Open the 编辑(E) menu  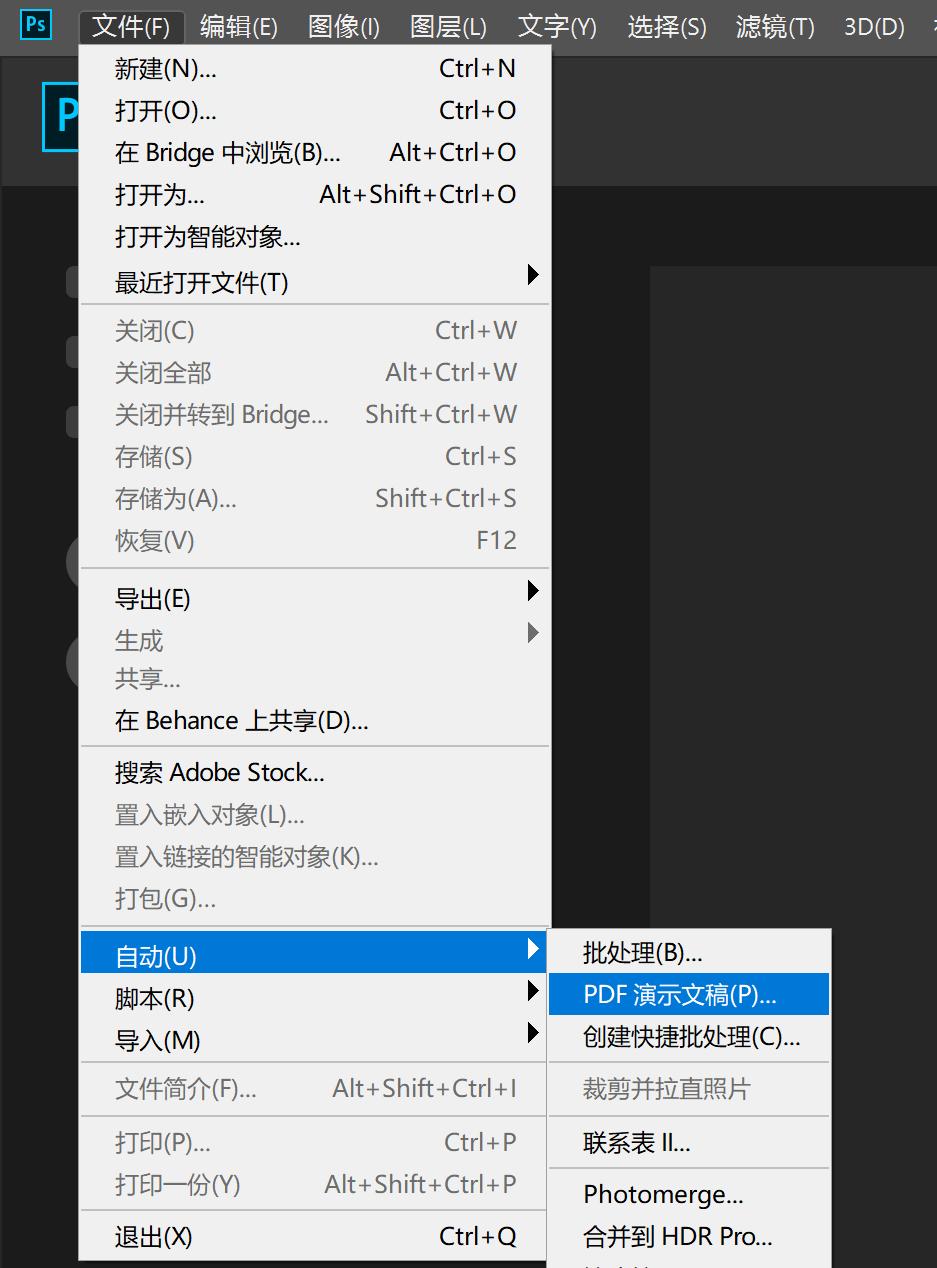[x=239, y=27]
